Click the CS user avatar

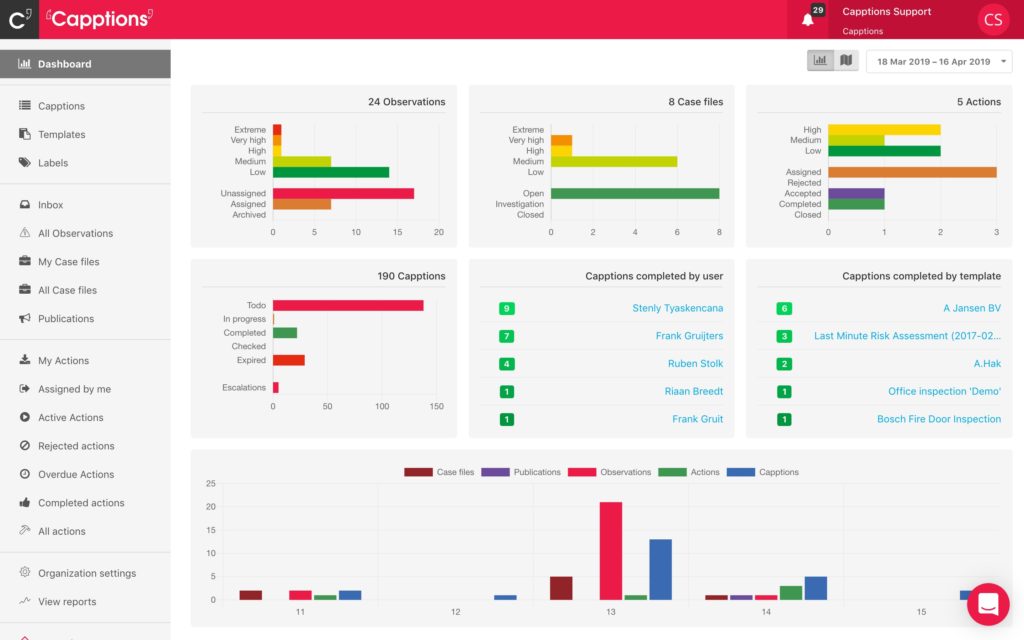(x=993, y=20)
